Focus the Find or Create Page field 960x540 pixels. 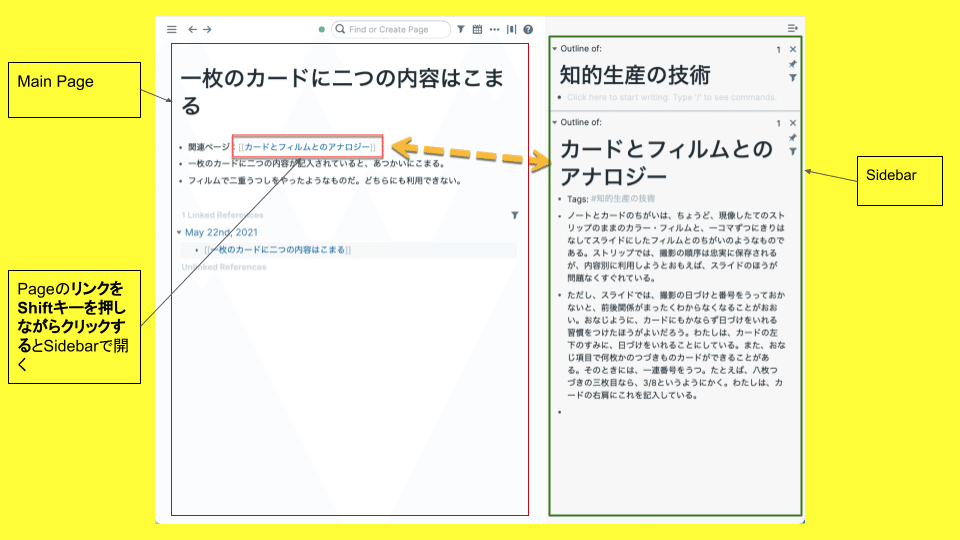(x=391, y=29)
